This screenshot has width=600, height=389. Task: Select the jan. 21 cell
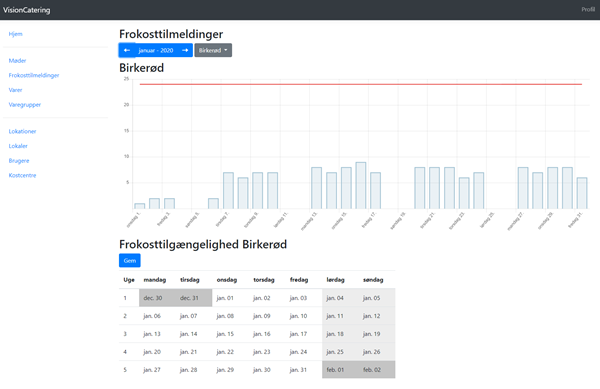pos(194,352)
